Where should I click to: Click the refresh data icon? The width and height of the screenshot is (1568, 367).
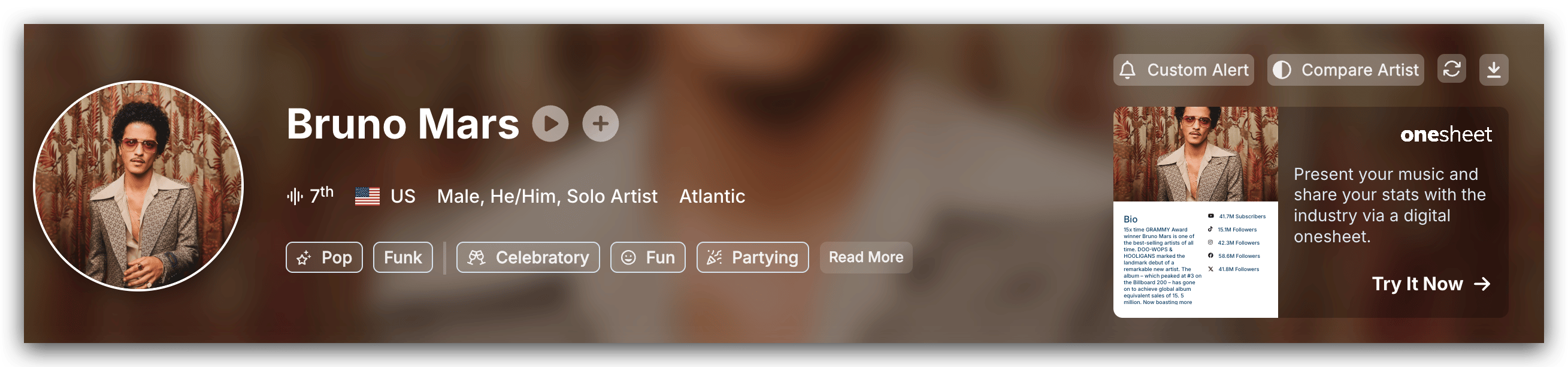tap(1451, 70)
